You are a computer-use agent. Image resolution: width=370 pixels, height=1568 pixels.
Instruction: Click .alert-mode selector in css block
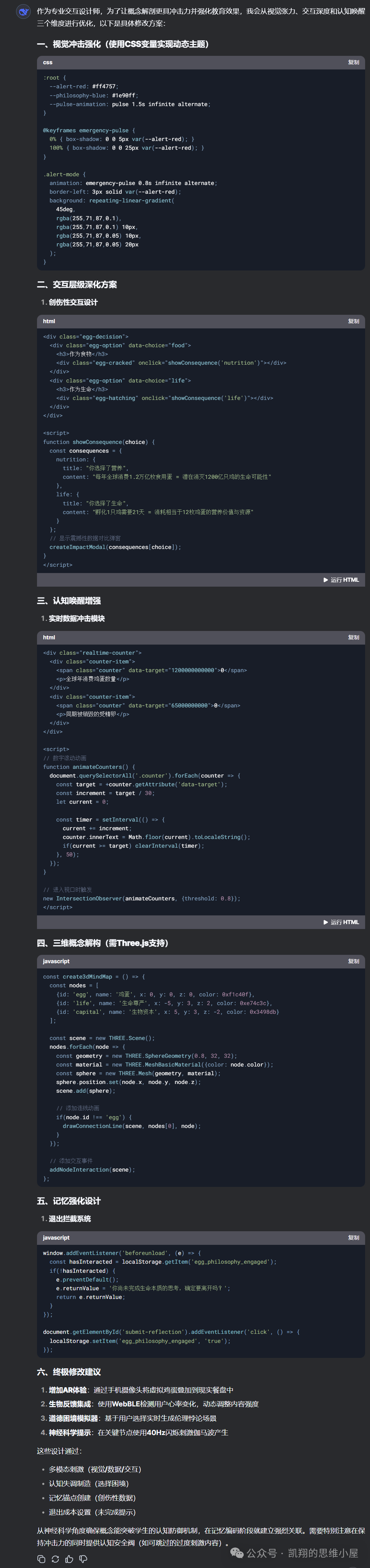click(65, 174)
